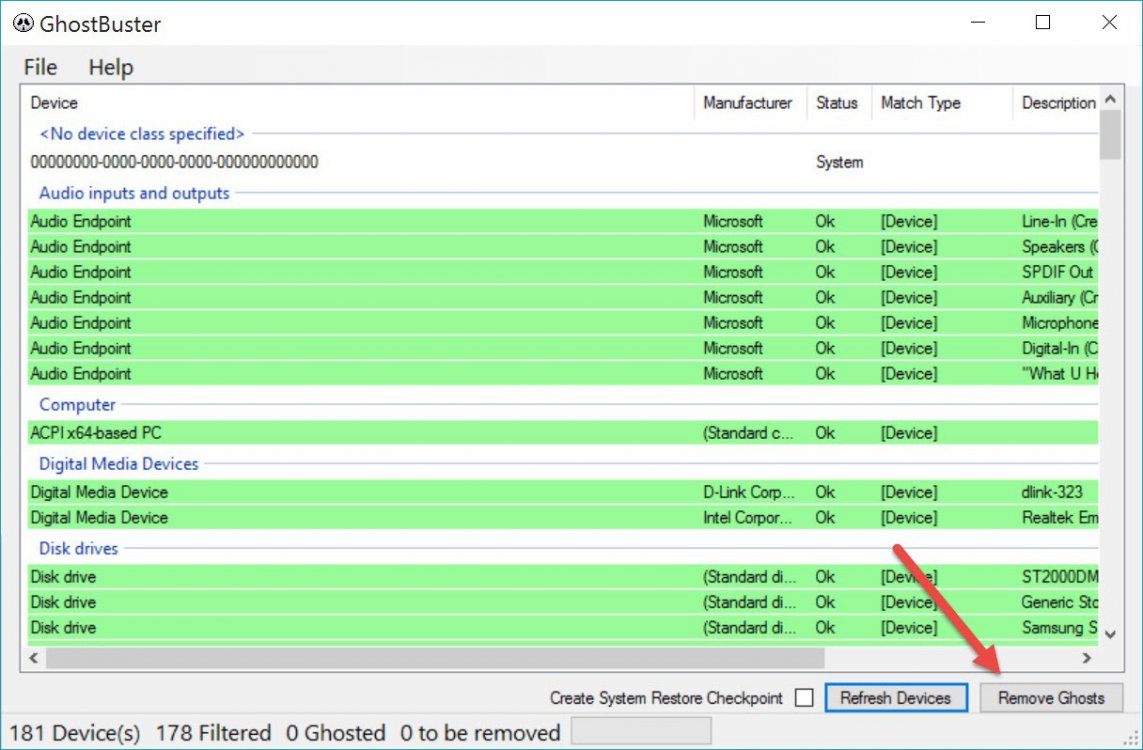1143x750 pixels.
Task: Click the Remove Ghosts button
Action: (1051, 698)
